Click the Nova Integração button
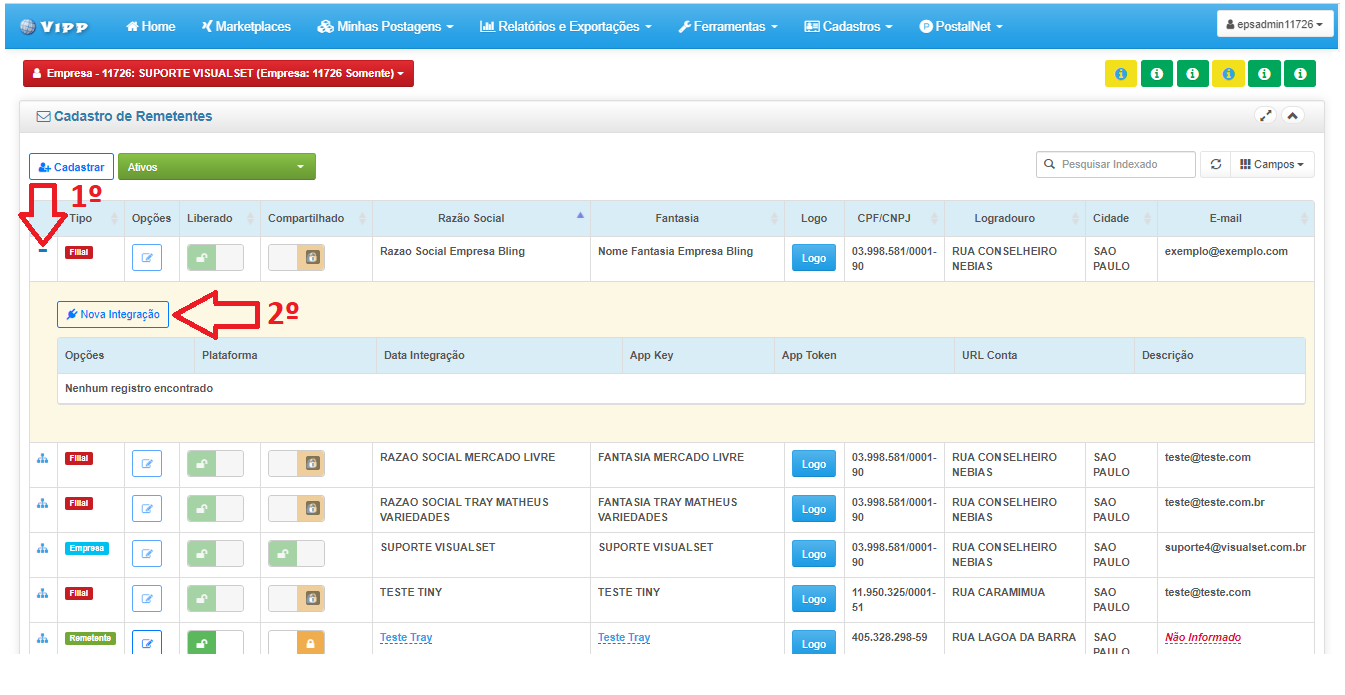 113,314
